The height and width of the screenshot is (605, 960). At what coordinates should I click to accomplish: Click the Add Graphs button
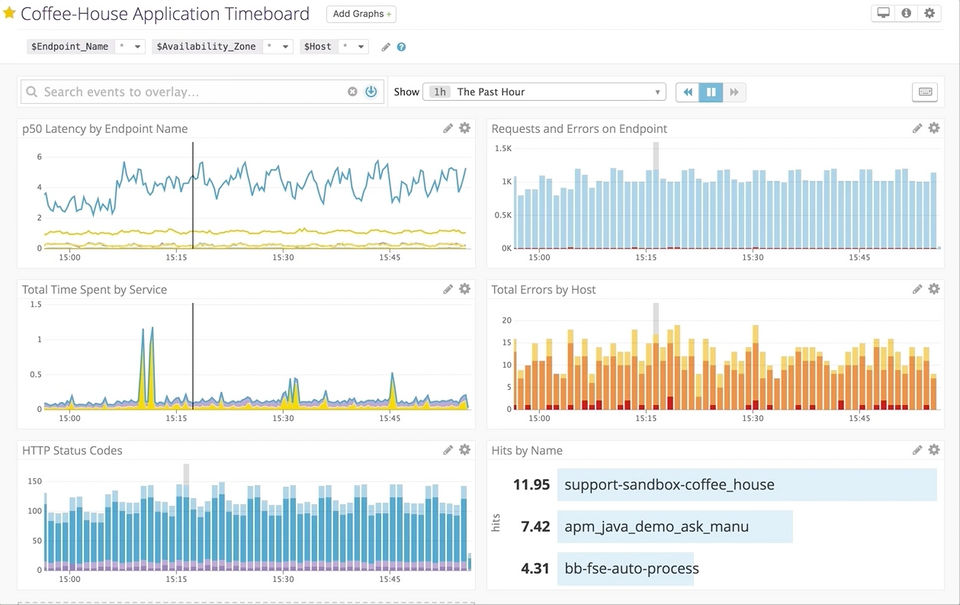361,14
